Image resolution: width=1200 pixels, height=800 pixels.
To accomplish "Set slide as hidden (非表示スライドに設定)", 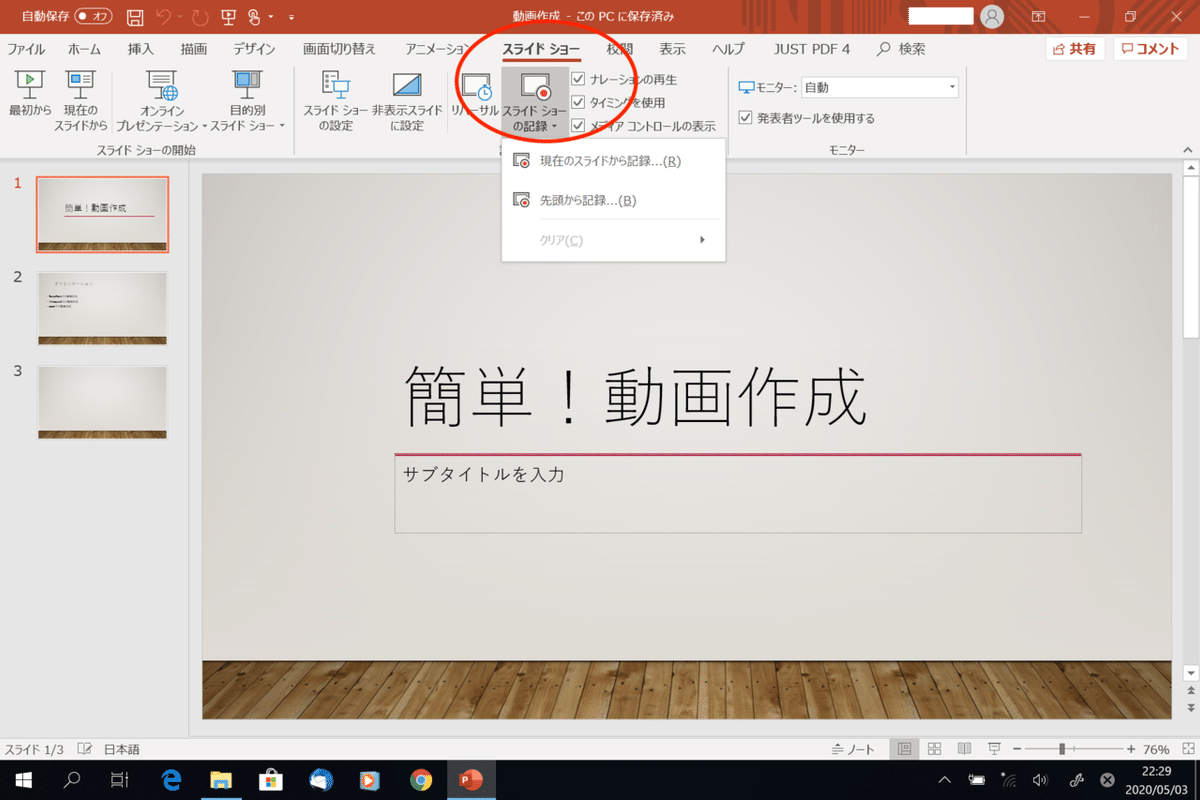I will tap(407, 99).
